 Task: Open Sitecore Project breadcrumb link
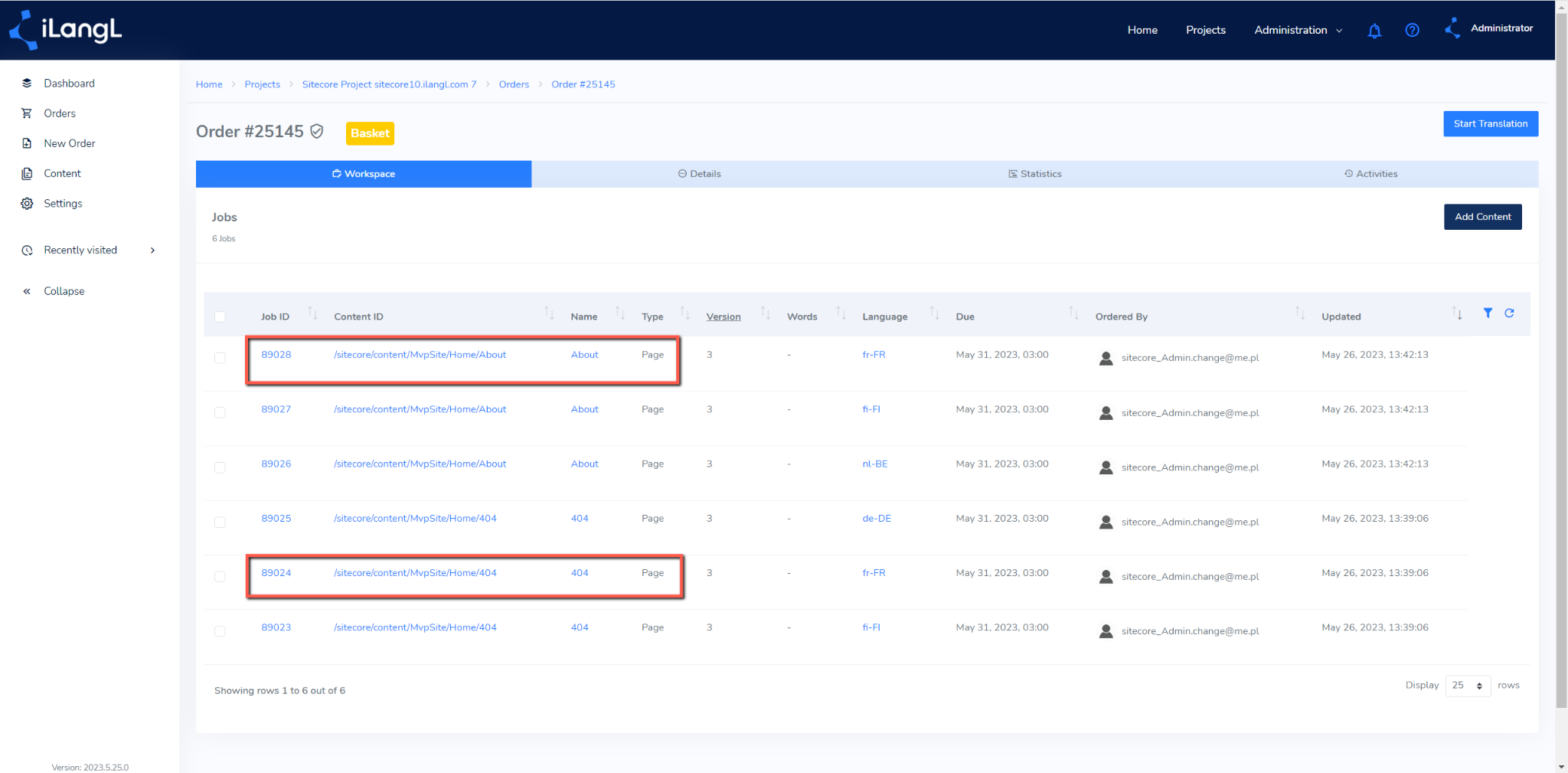coord(389,84)
